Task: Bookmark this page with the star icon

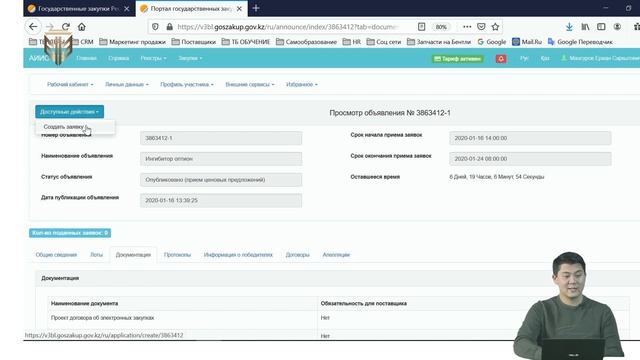Action: (496, 27)
